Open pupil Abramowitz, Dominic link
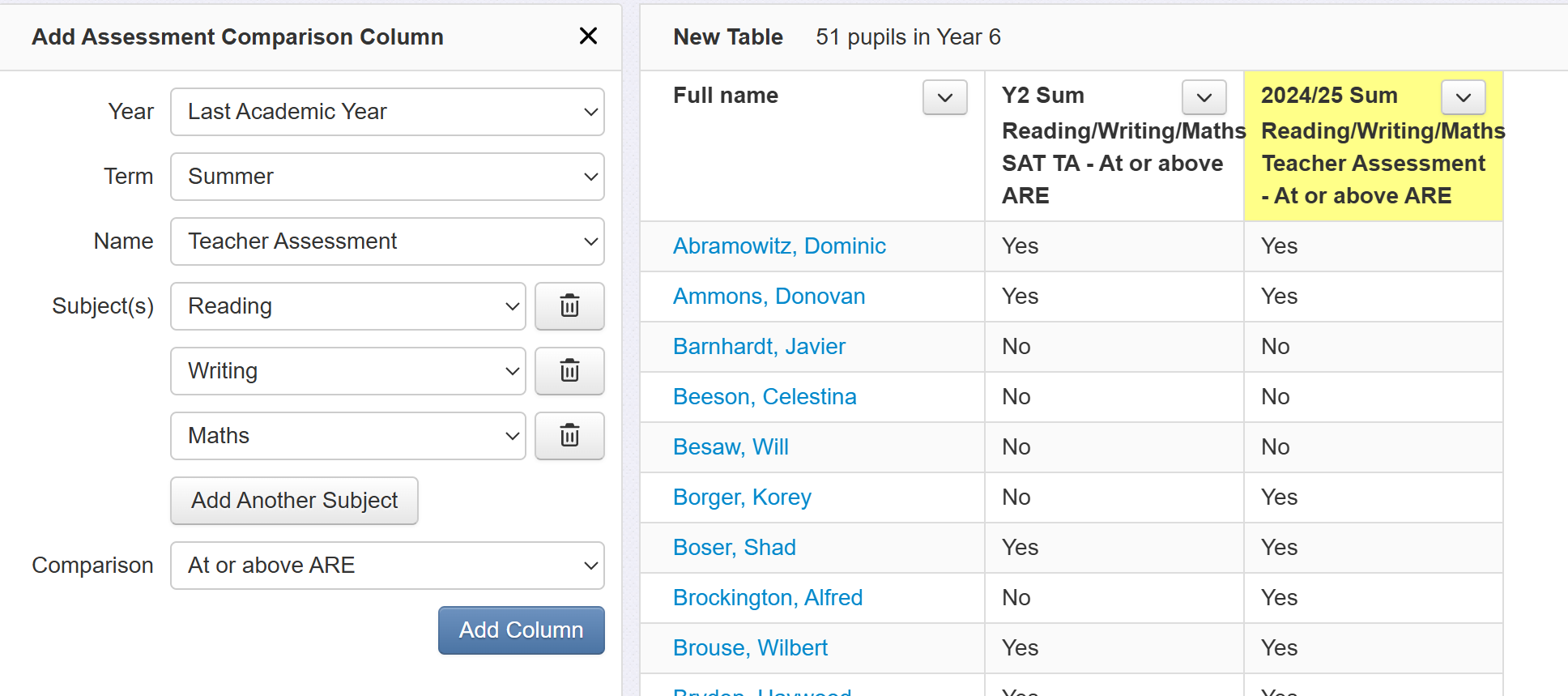This screenshot has width=1568, height=696. pyautogui.click(x=779, y=246)
